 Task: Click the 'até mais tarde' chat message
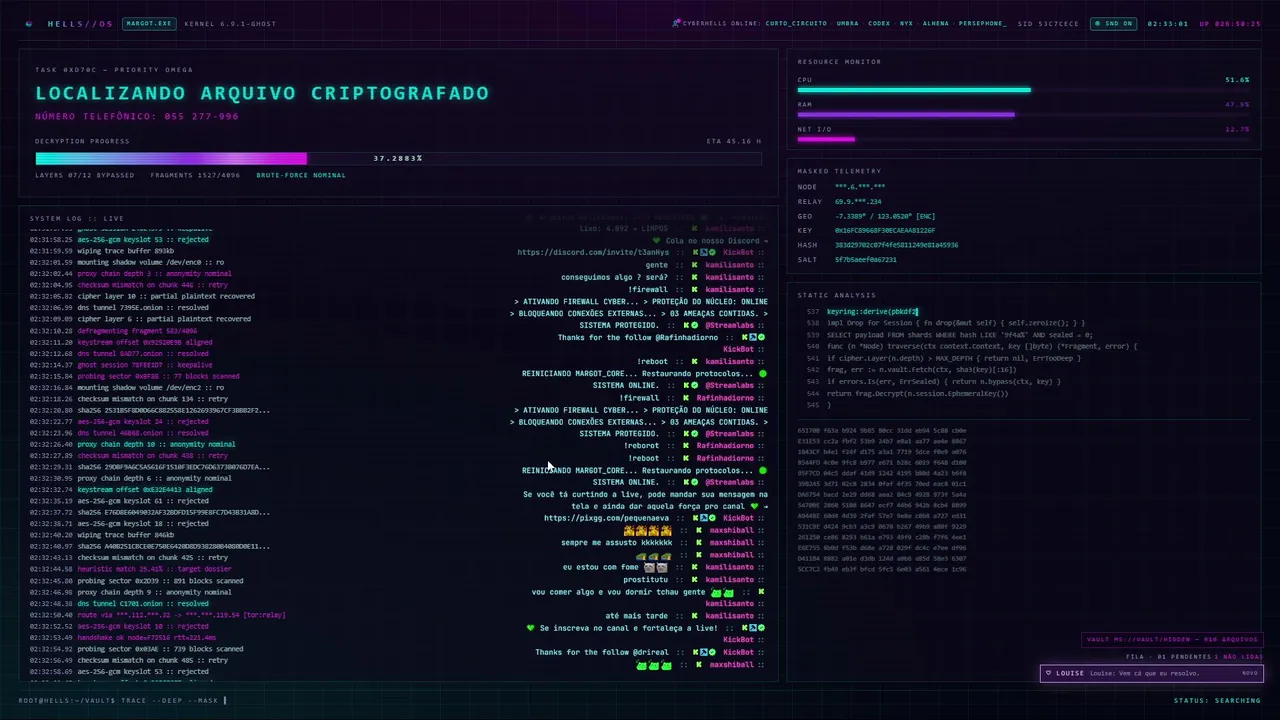coord(637,616)
